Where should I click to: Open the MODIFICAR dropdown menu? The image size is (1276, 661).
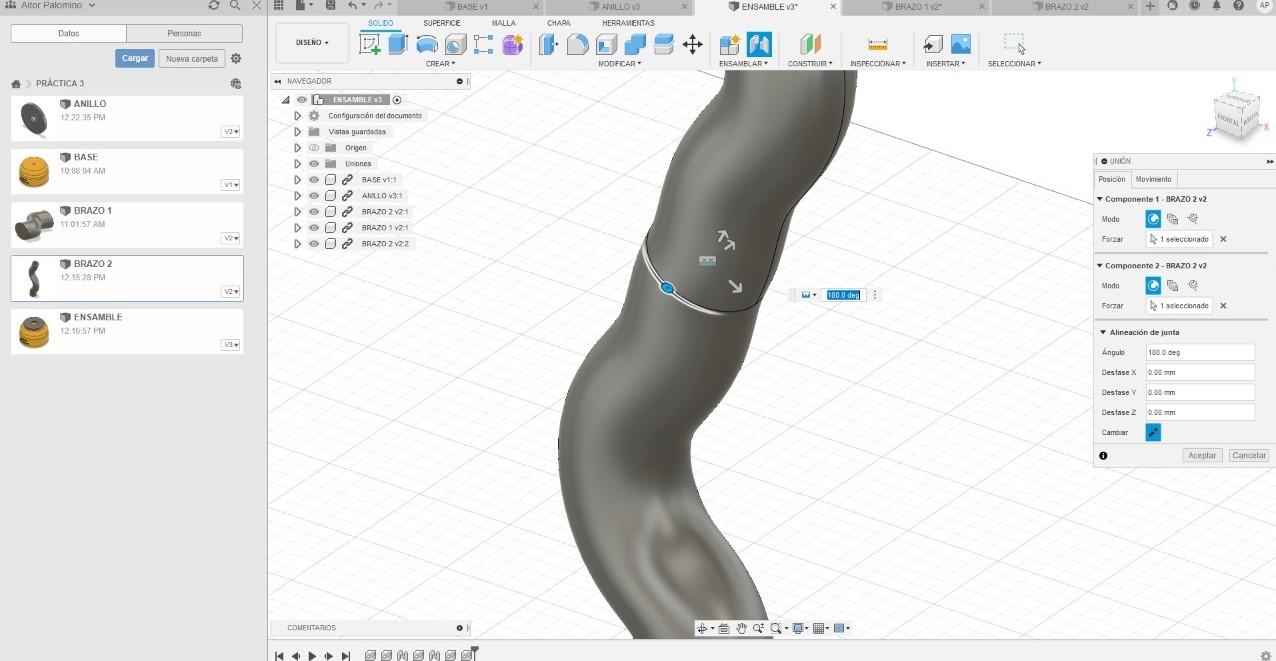pyautogui.click(x=619, y=64)
